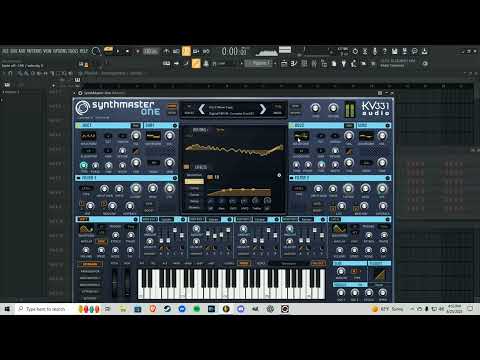Toggle the LFO2 power button

[x=388, y=219]
